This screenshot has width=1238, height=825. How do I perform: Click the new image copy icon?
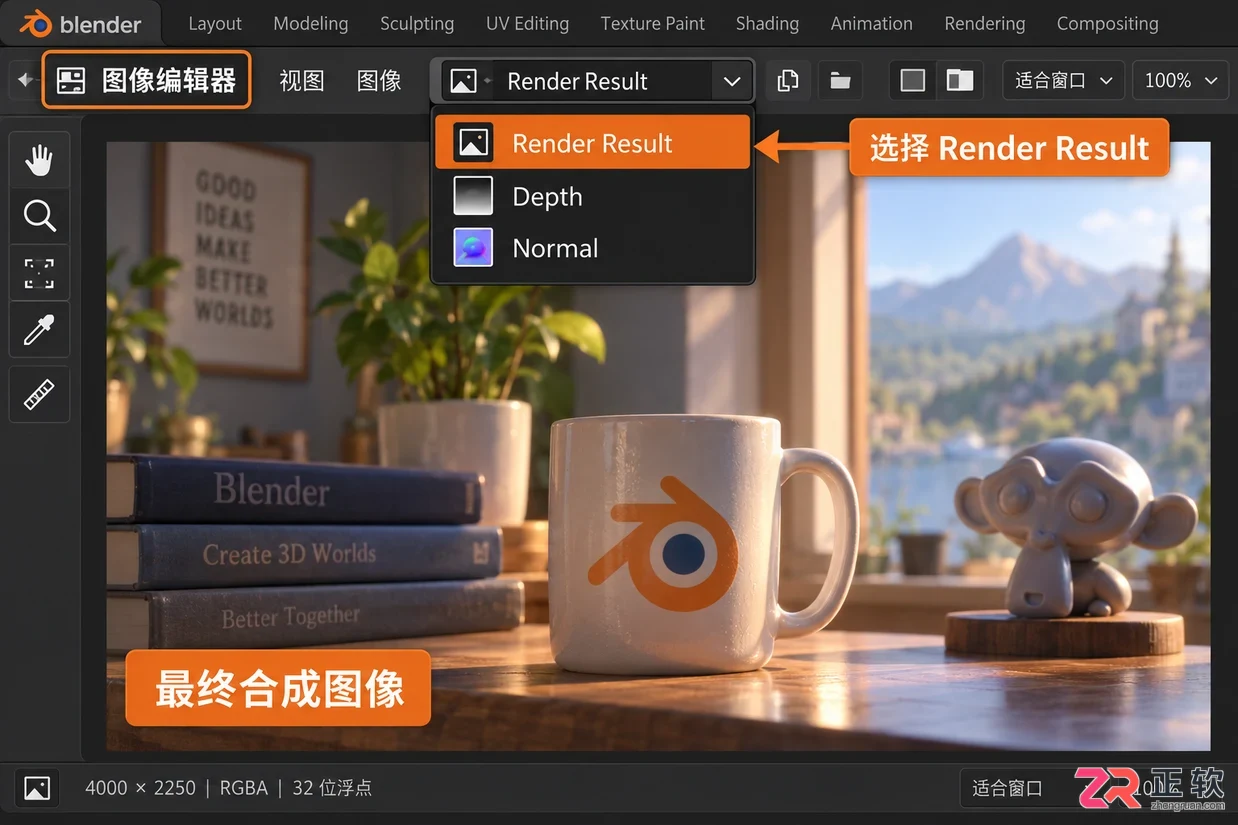[788, 81]
